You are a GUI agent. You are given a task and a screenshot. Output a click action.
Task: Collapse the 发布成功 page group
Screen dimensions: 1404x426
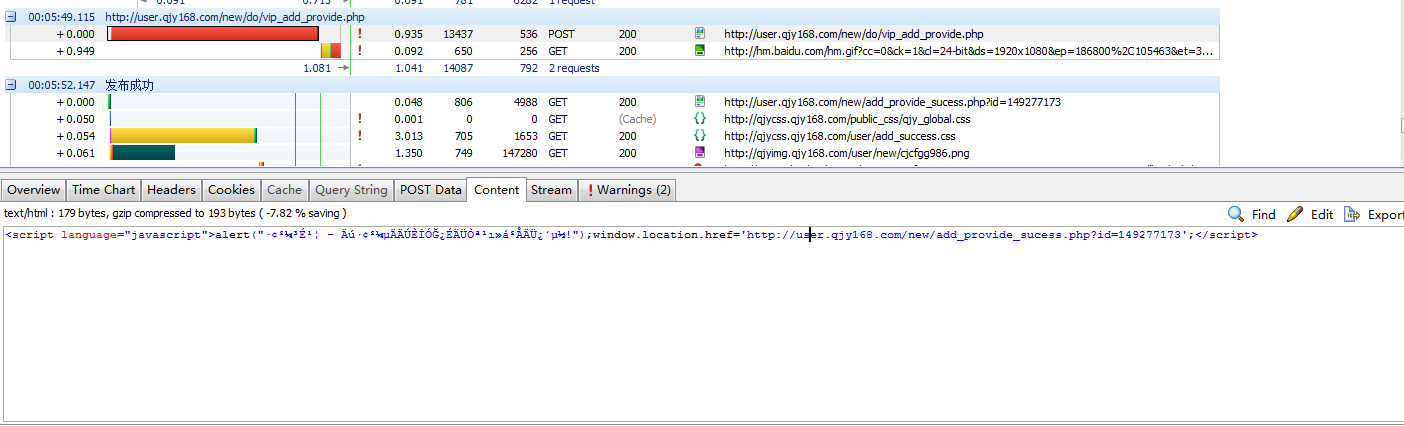point(11,85)
